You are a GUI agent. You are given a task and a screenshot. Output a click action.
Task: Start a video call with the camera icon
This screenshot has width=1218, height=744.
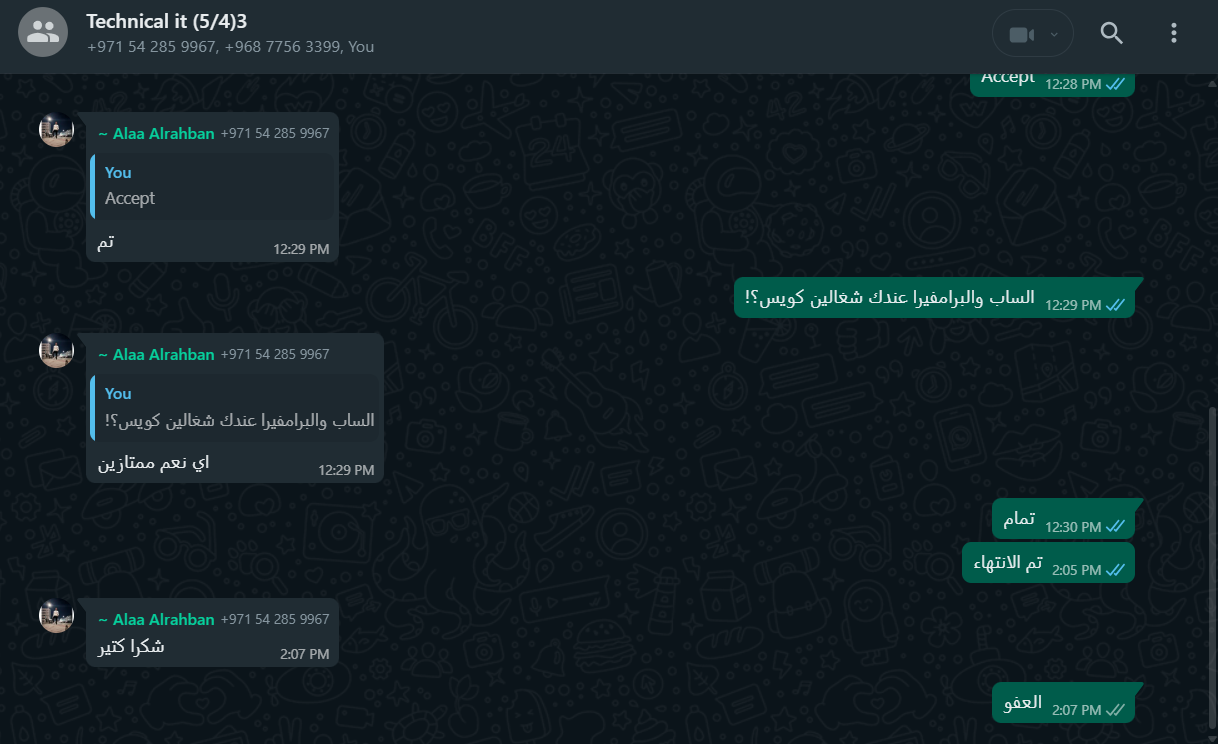point(1020,34)
